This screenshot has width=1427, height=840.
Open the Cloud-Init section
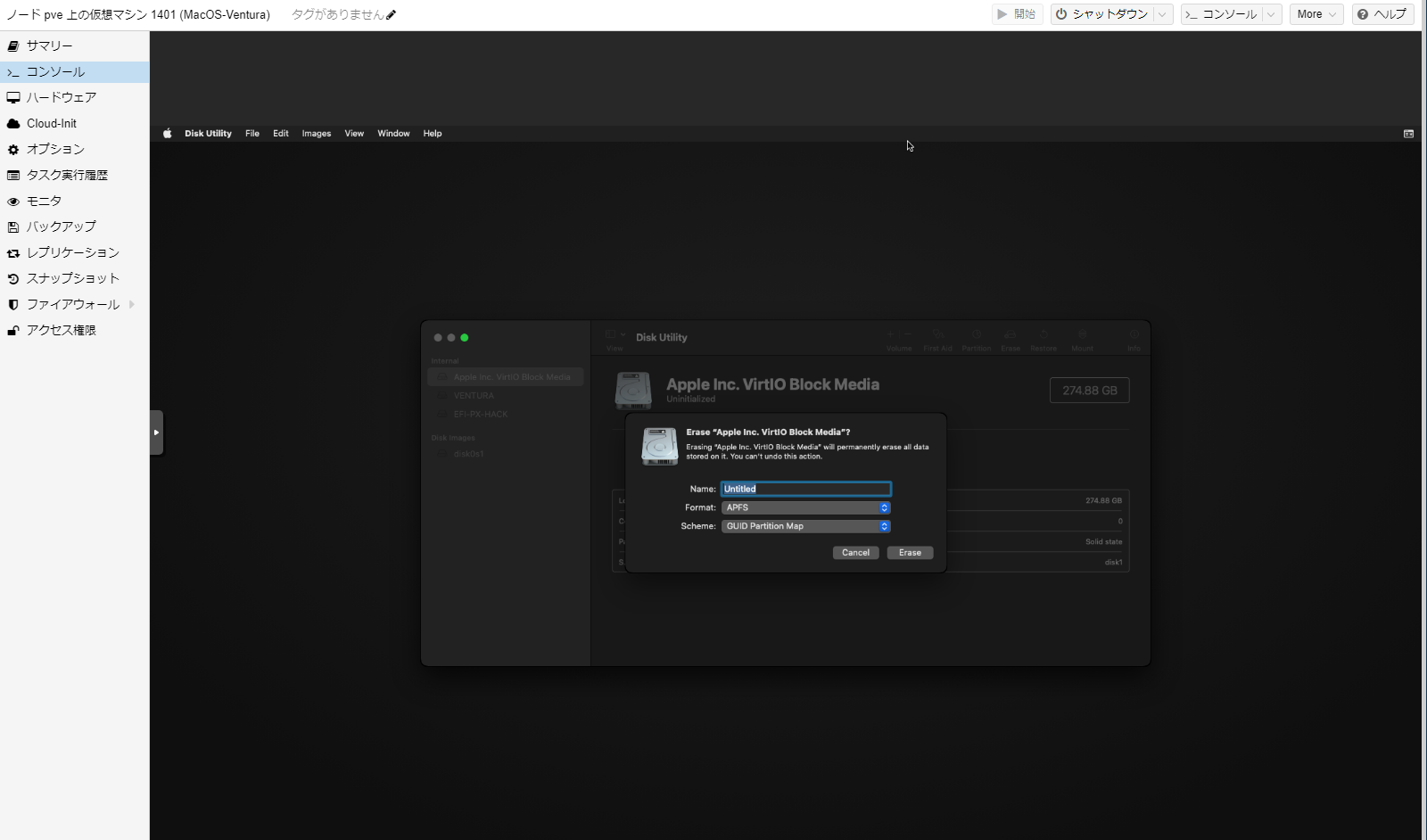point(51,123)
